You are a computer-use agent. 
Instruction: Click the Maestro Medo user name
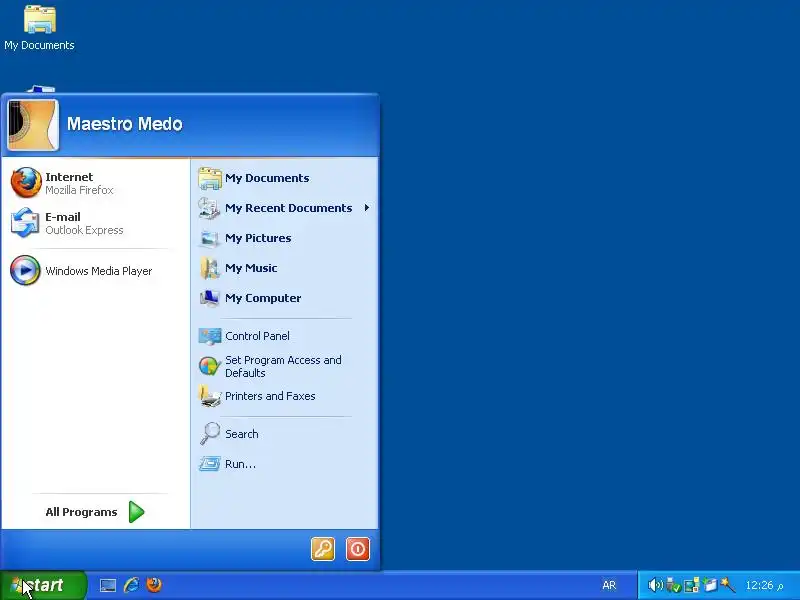tap(124, 124)
